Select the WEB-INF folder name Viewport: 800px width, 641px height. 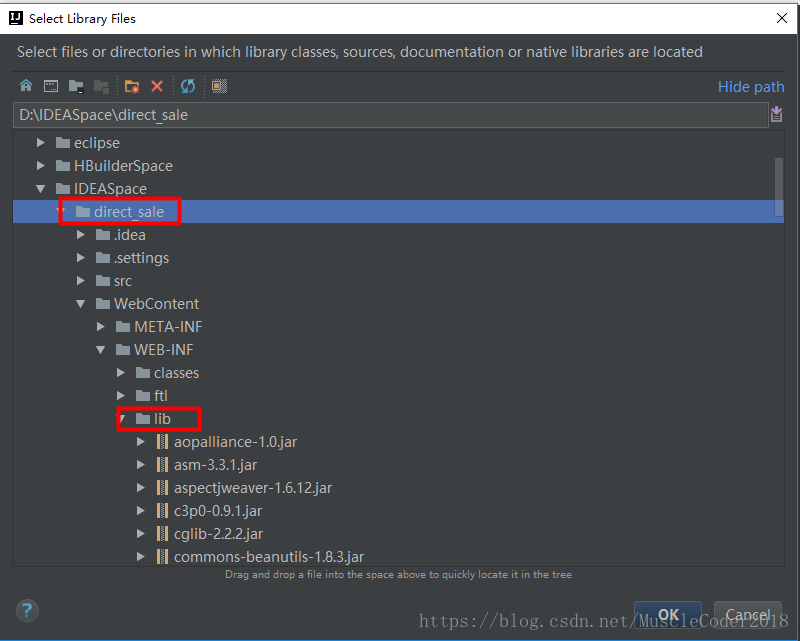[164, 350]
